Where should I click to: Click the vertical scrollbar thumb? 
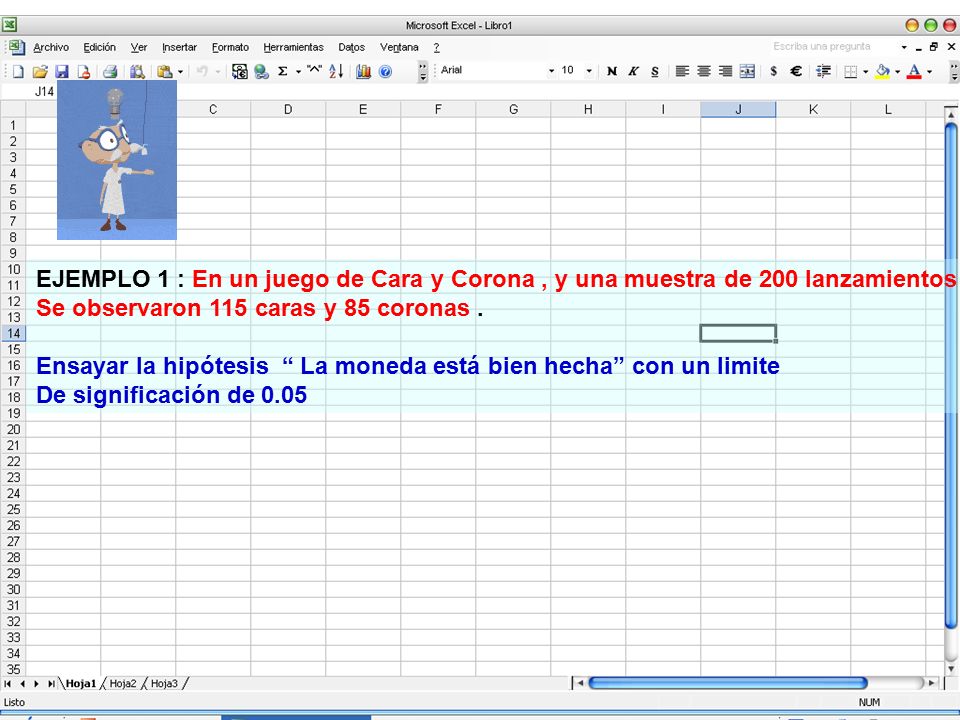[x=951, y=377]
